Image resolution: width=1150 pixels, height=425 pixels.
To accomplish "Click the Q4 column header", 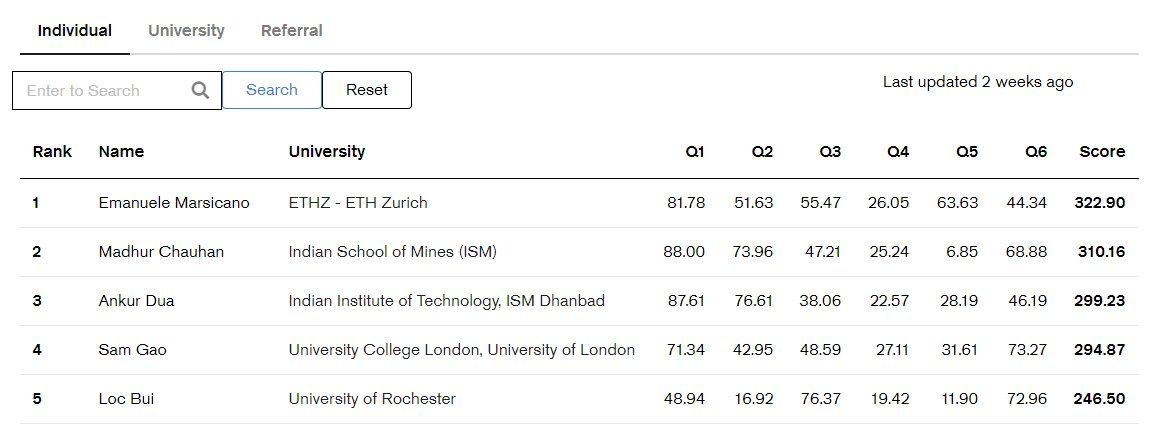I will point(898,152).
